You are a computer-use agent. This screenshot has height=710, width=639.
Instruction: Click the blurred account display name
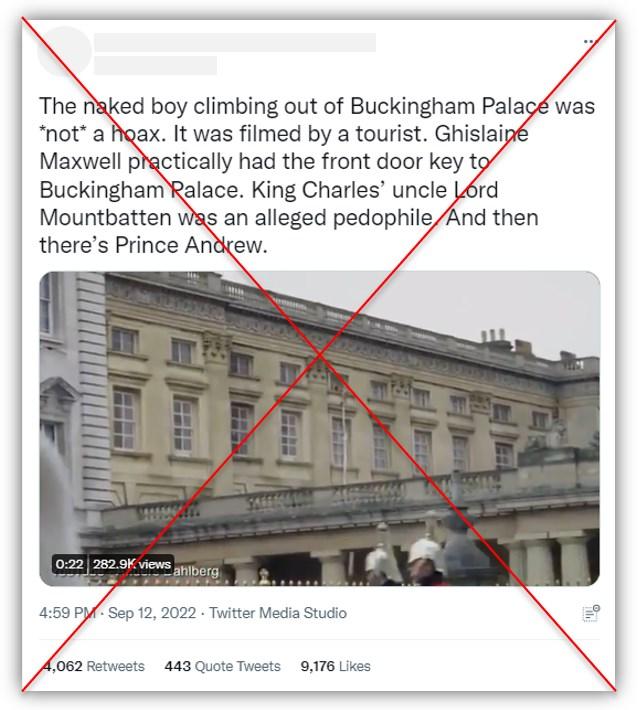[235, 42]
